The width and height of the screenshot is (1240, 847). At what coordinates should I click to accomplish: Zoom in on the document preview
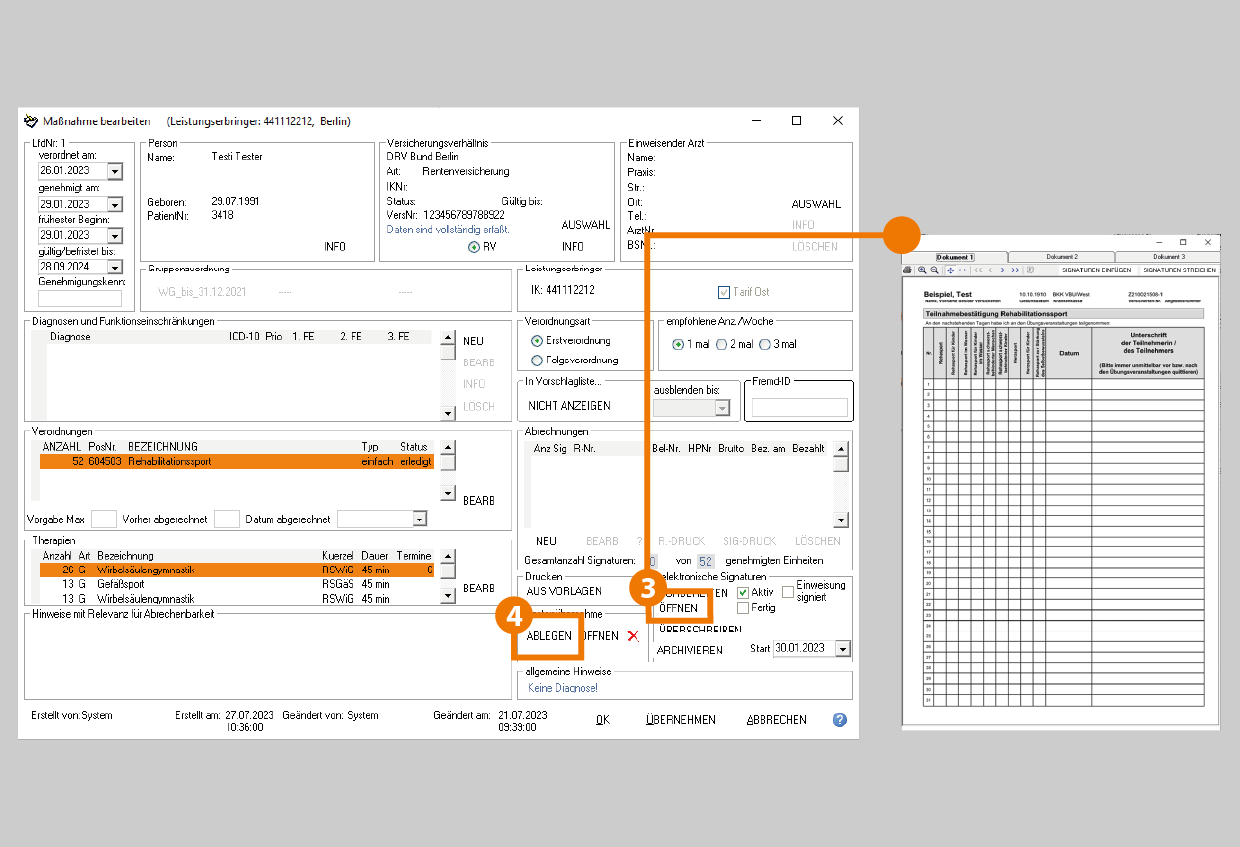click(921, 270)
